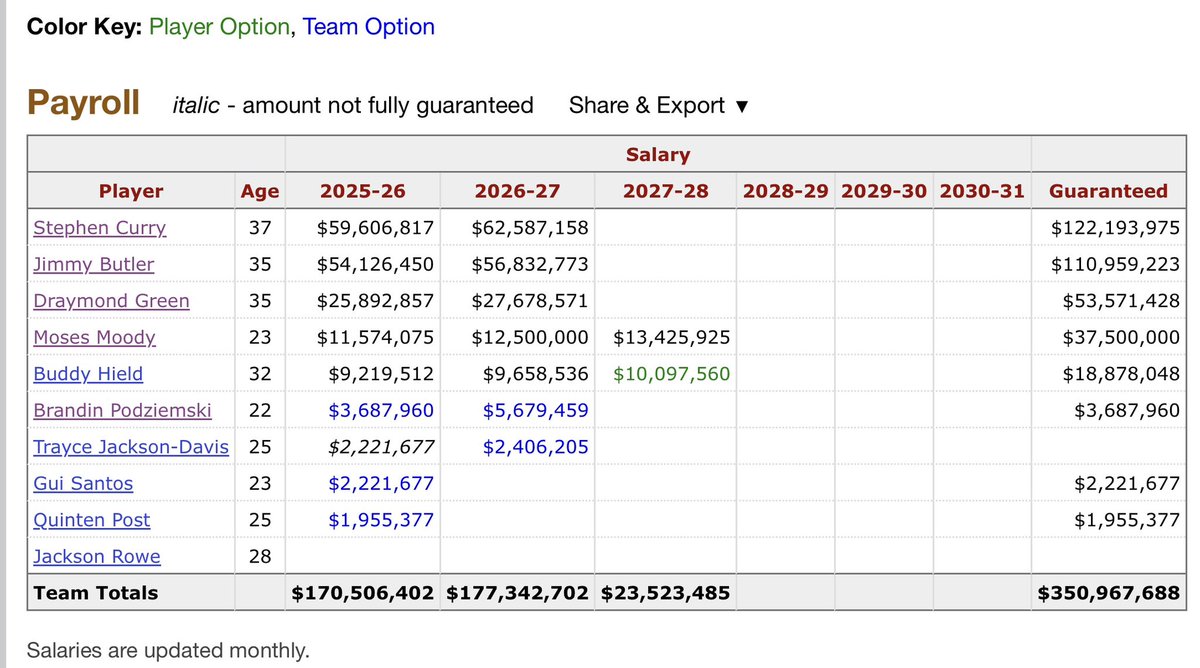Sort by the Age column header
This screenshot has width=1200, height=668.
pyautogui.click(x=260, y=191)
